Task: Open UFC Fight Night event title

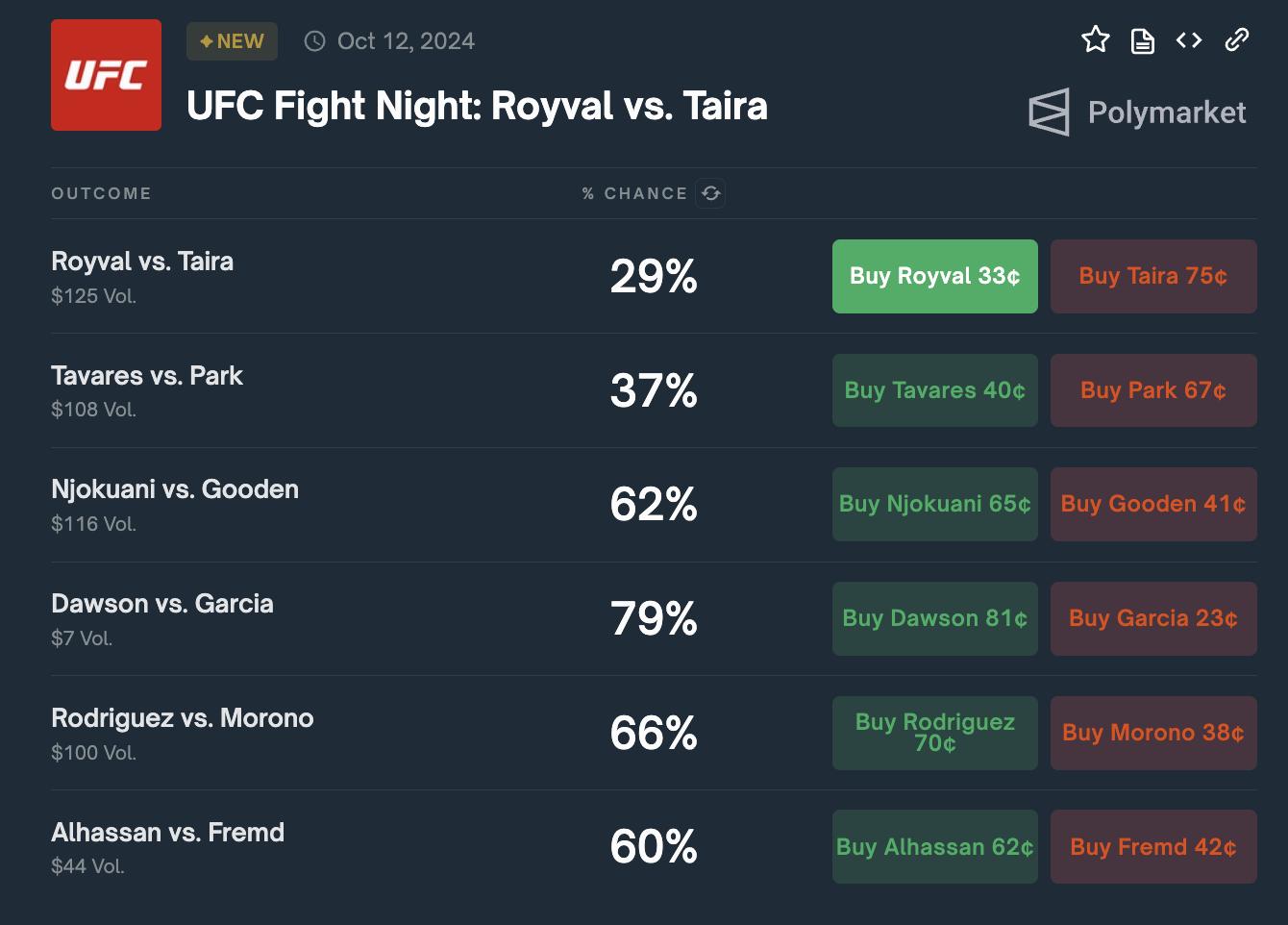Action: click(477, 106)
